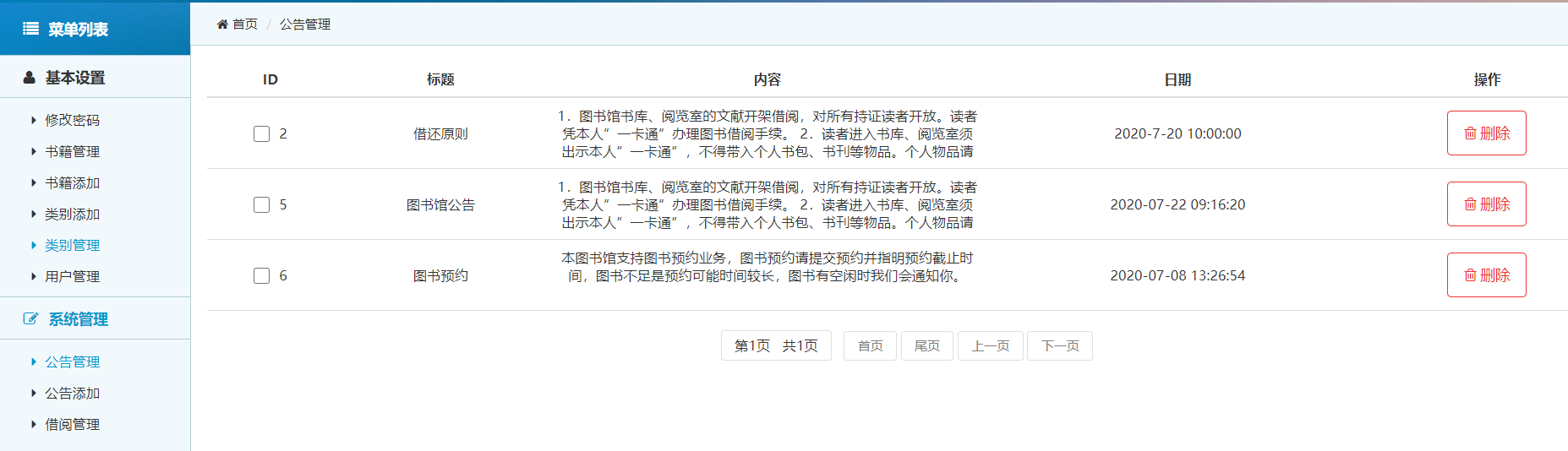1568x451 pixels.
Task: Click the title cell 图书馆公告
Action: pos(440,204)
